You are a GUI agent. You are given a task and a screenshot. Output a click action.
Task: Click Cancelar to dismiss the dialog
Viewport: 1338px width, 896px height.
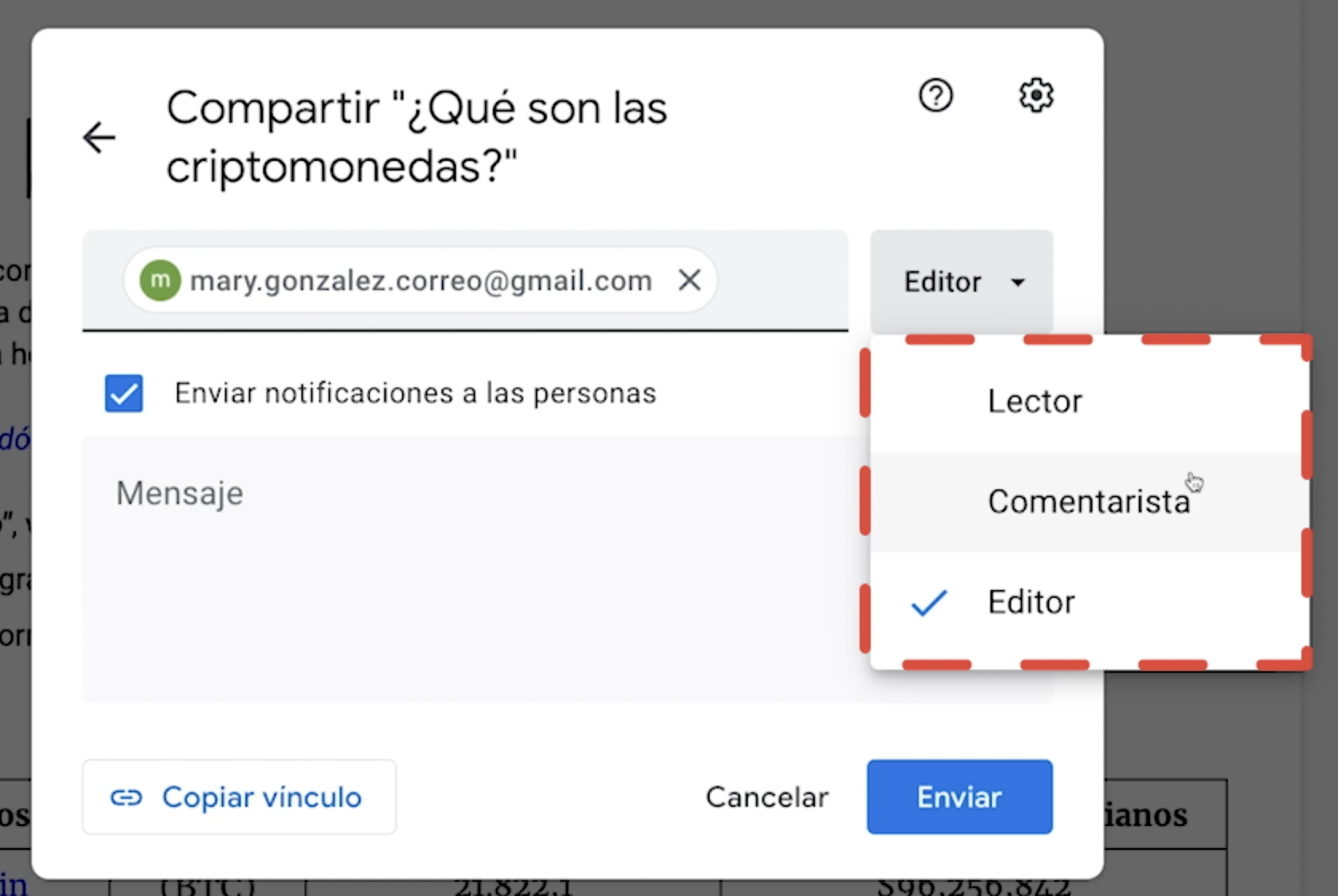tap(766, 797)
